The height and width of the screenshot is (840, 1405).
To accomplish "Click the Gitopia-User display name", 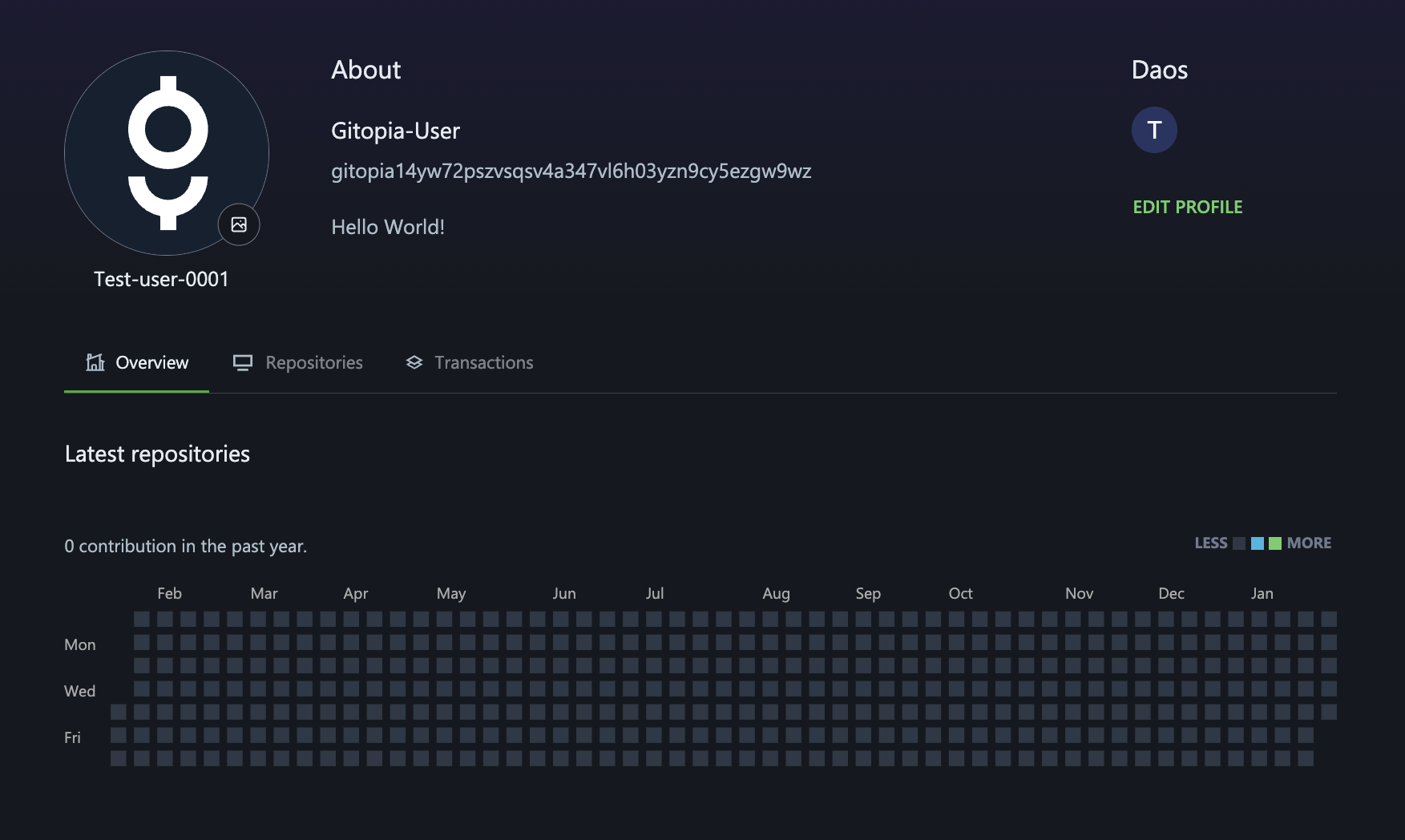I will pyautogui.click(x=395, y=131).
